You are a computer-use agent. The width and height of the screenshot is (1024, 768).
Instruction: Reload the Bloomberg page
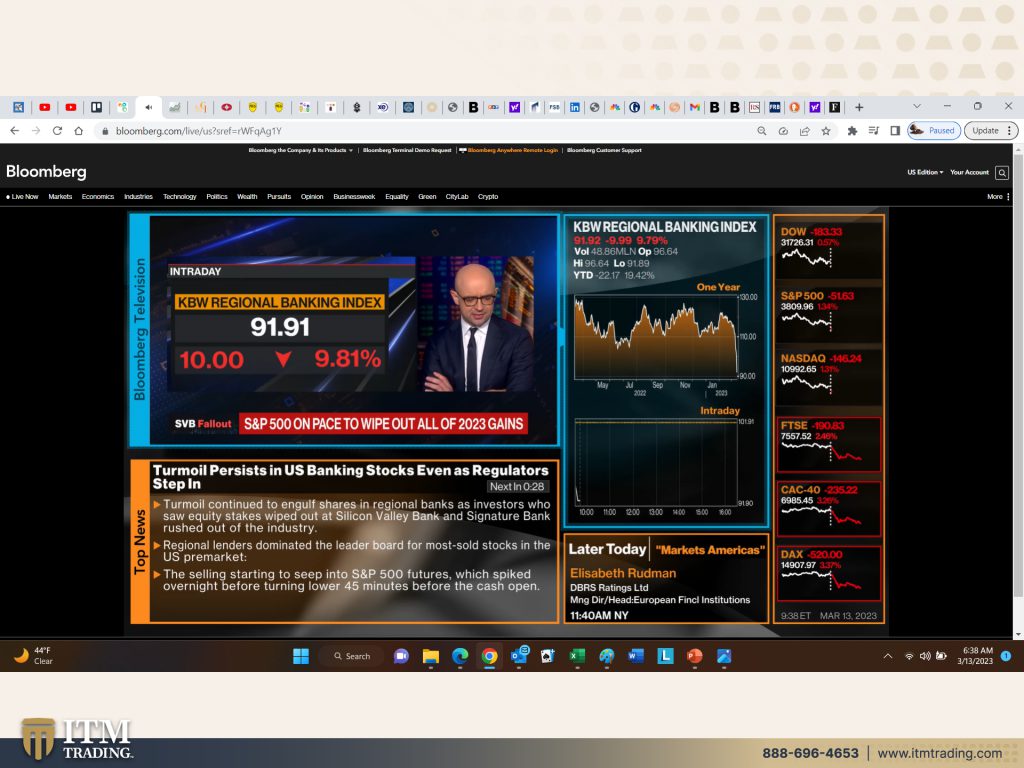[x=57, y=131]
